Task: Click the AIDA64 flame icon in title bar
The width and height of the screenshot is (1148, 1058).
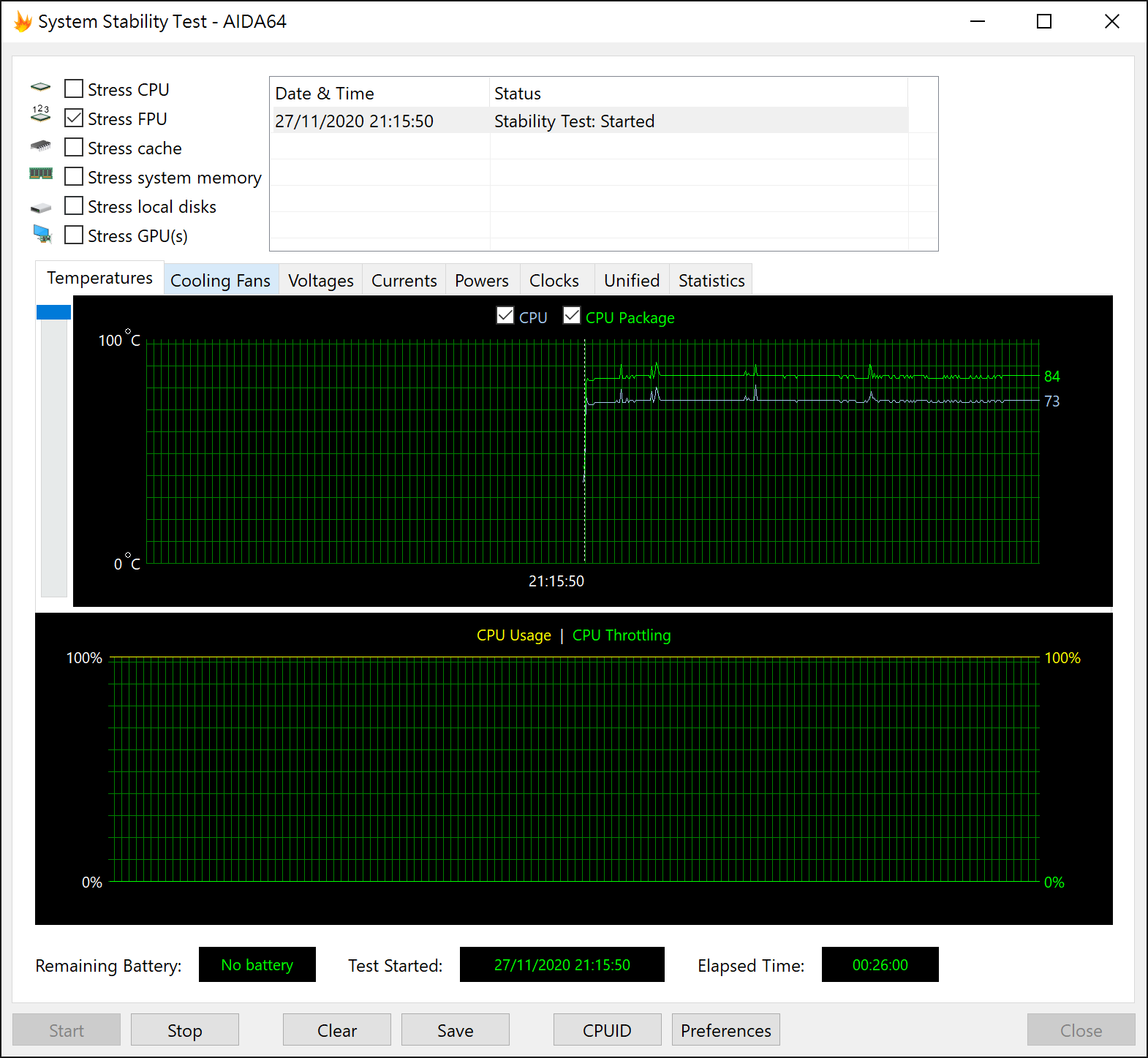Action: click(23, 21)
